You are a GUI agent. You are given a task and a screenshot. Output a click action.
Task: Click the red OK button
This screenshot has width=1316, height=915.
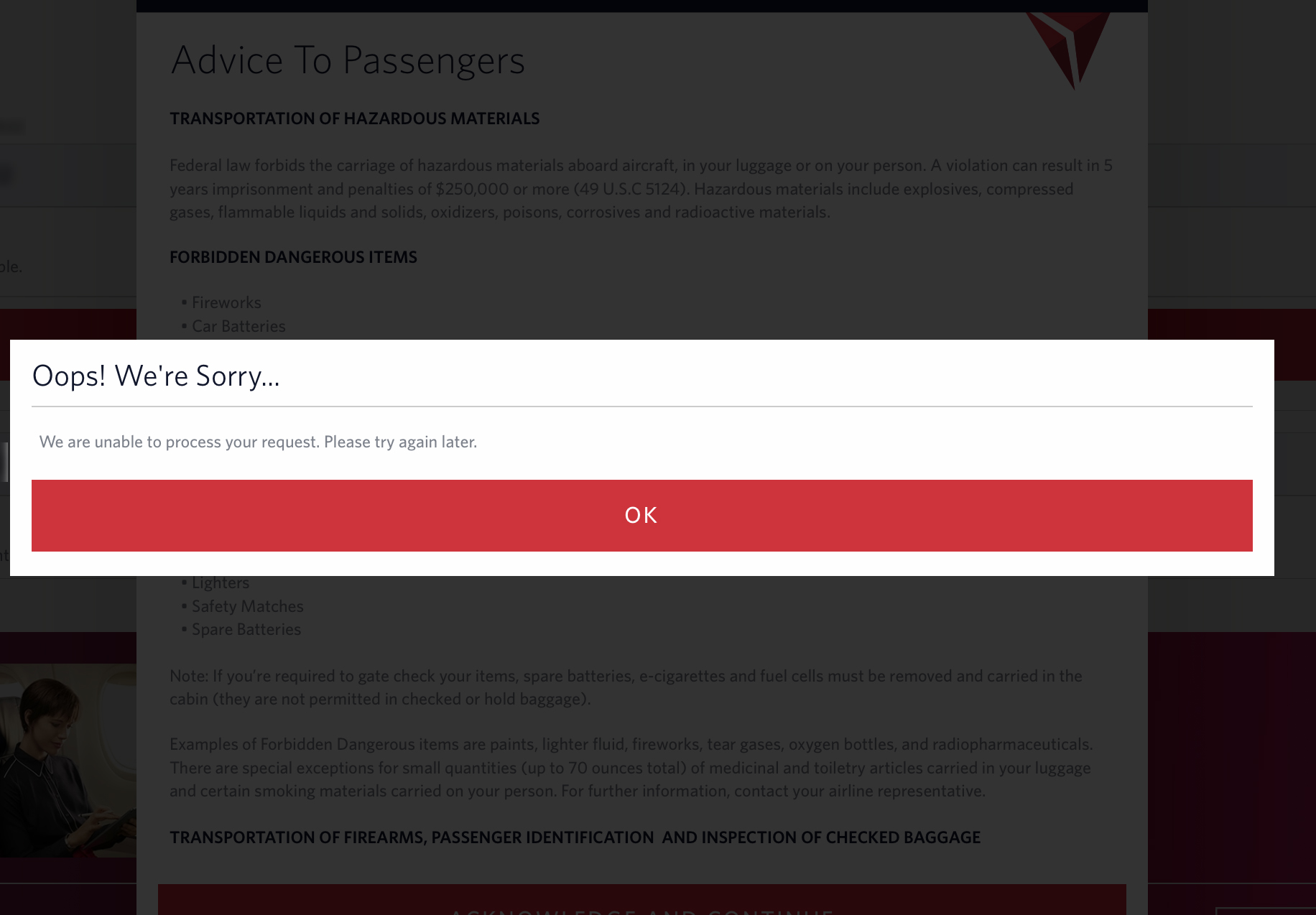click(x=641, y=515)
